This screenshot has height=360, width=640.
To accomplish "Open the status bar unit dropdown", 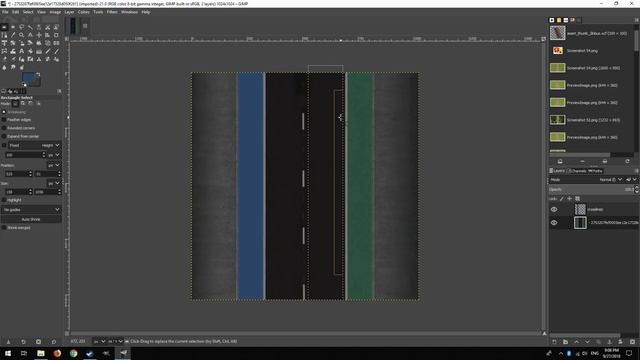I will pos(99,341).
